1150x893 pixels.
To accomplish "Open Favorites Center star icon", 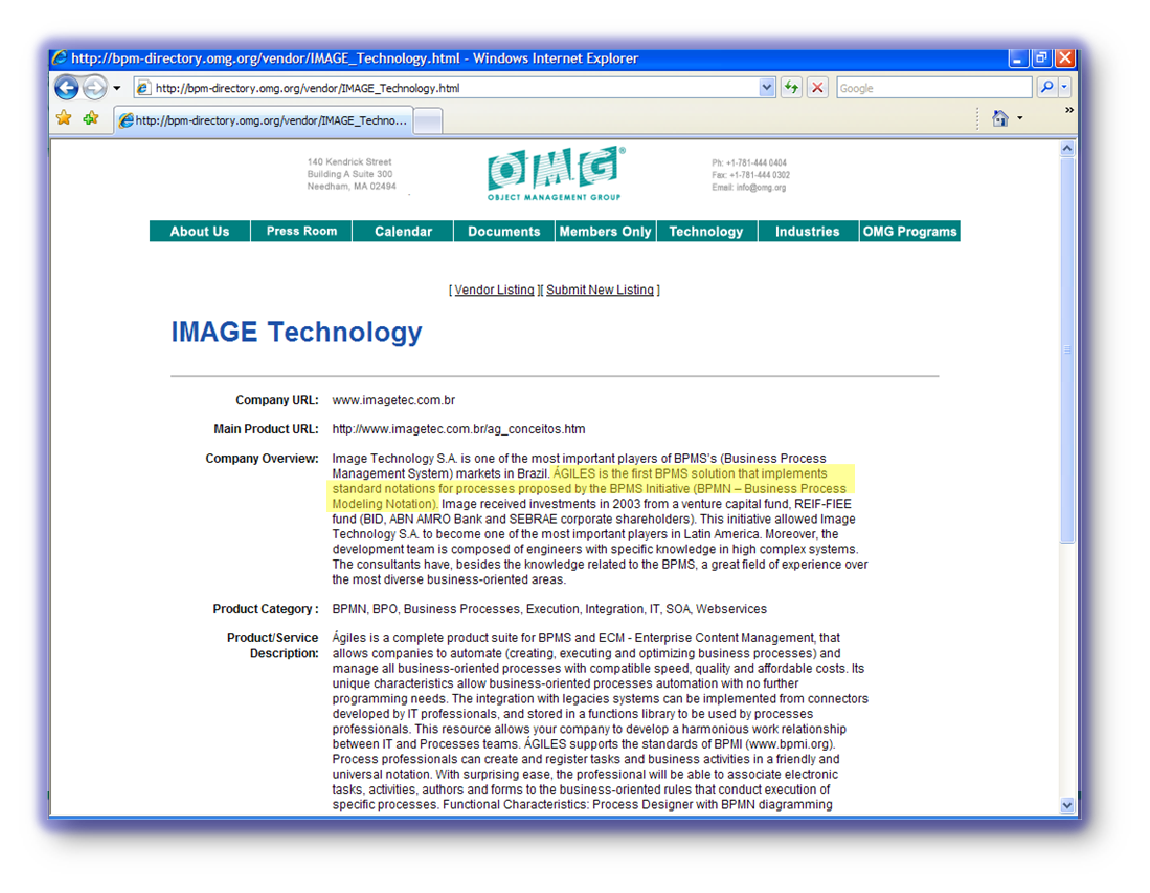I will pos(65,118).
